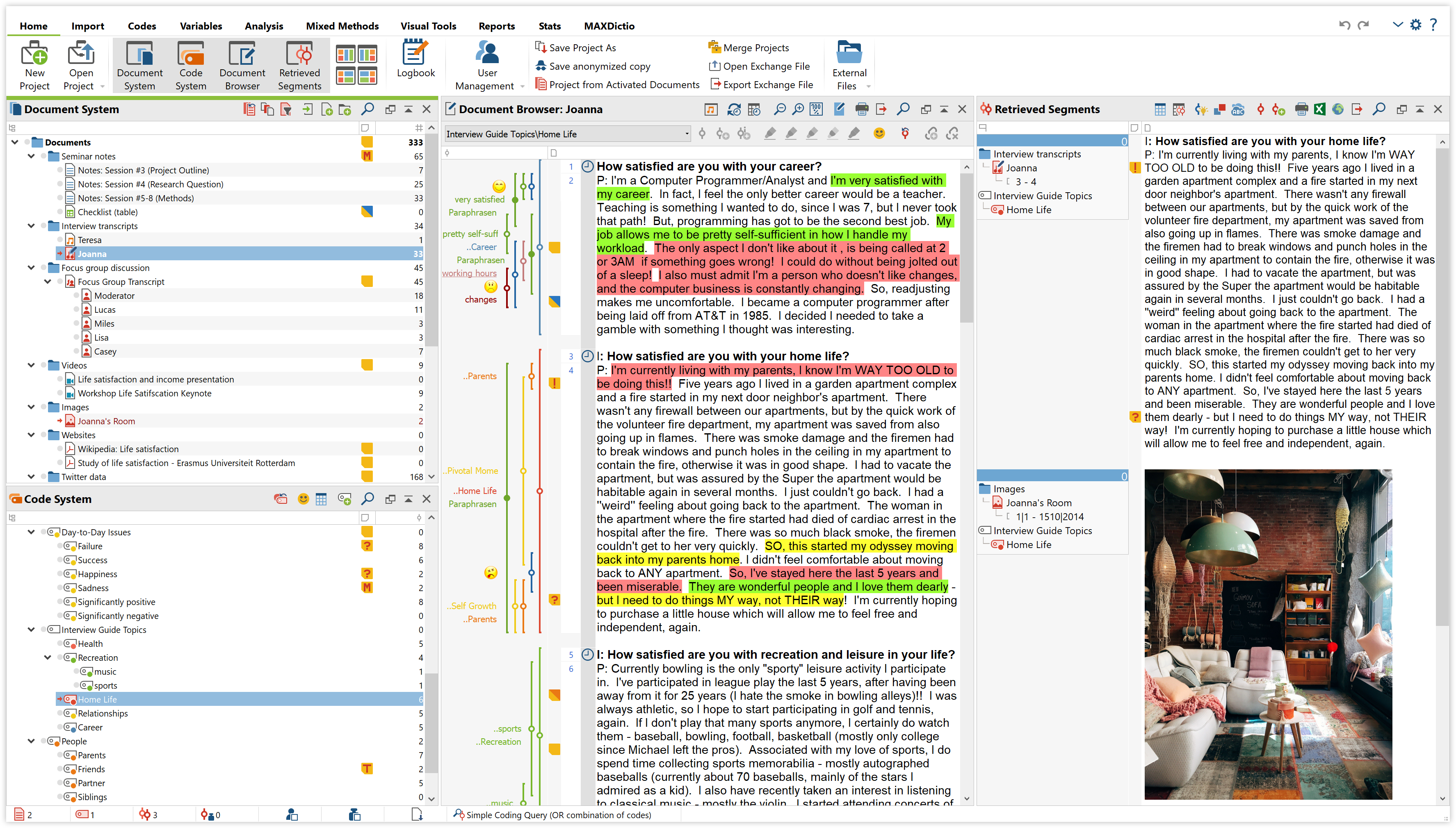1456x828 pixels.
Task: Collapse the Seminar notes folder
Action: (31, 156)
